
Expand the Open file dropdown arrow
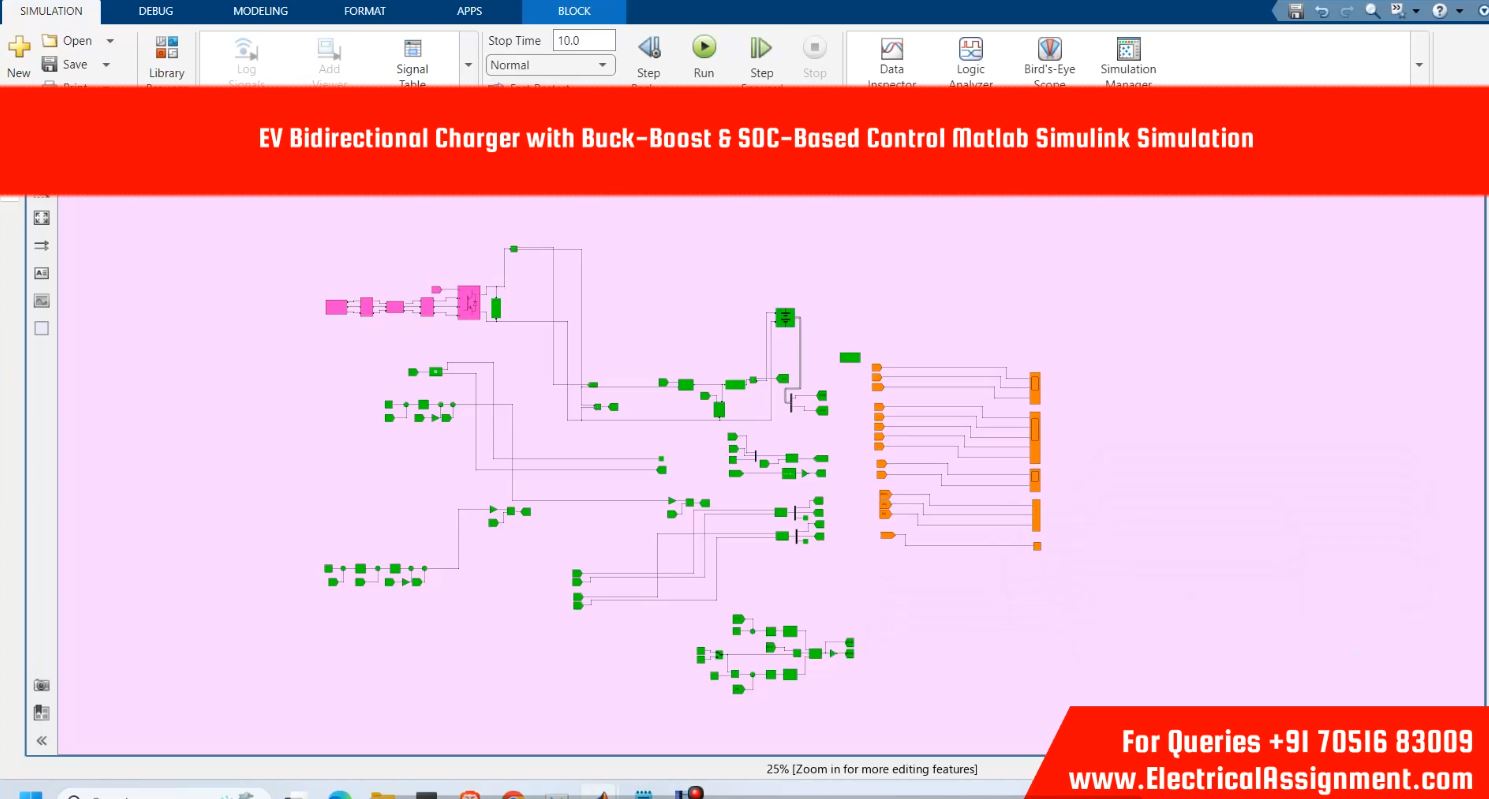point(110,41)
